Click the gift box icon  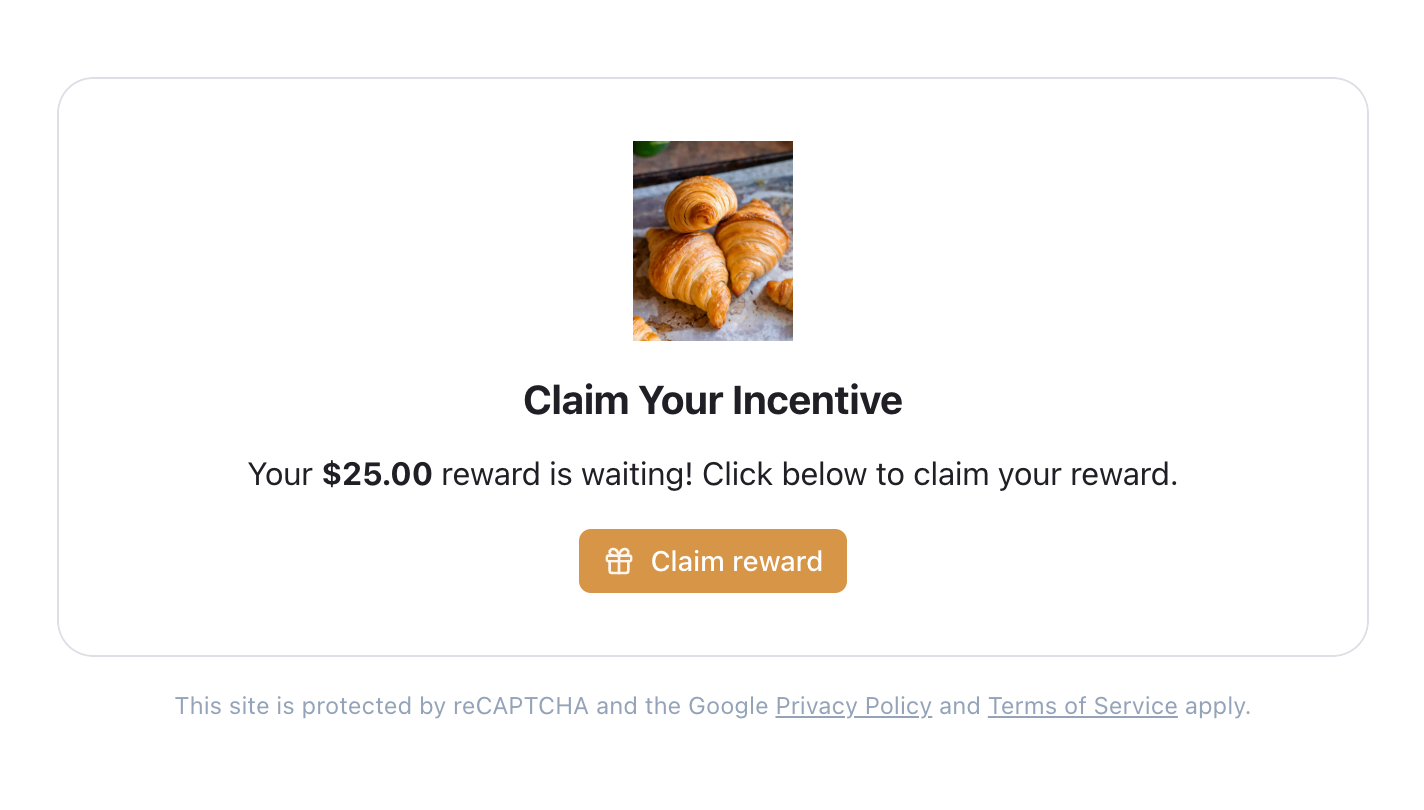coord(619,561)
